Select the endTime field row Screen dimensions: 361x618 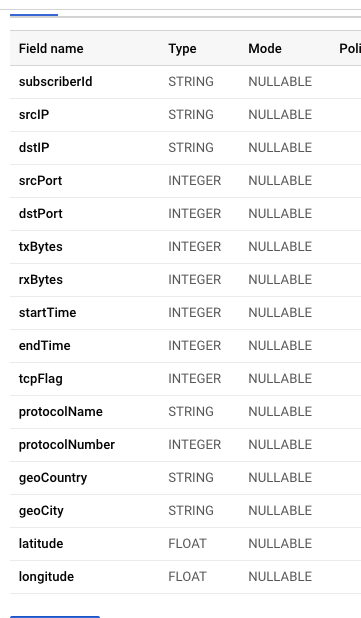[x=185, y=346]
